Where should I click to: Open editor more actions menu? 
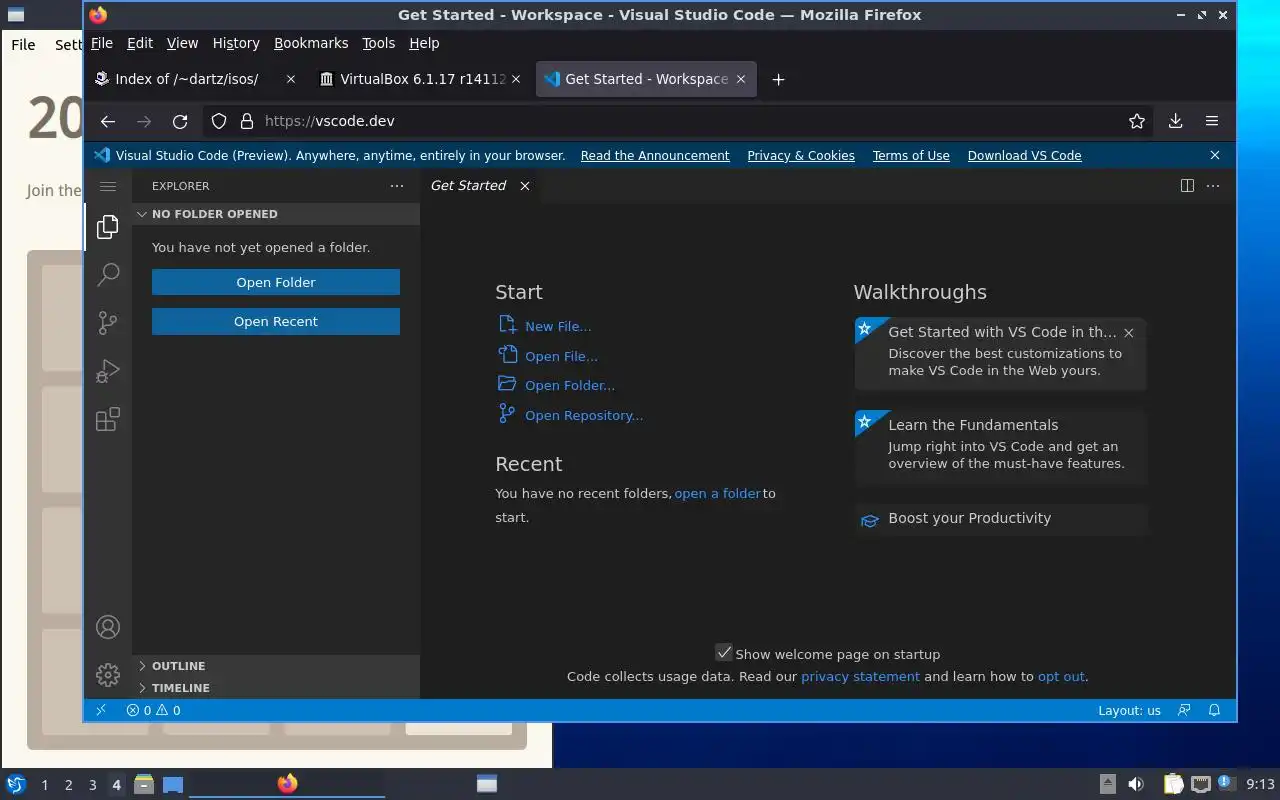(1213, 186)
